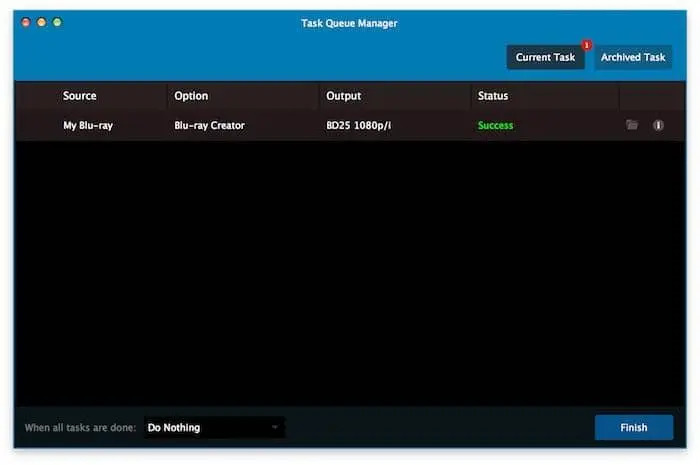Switch to the Current Task tab
Image resolution: width=700 pixels, height=465 pixels.
coord(545,57)
